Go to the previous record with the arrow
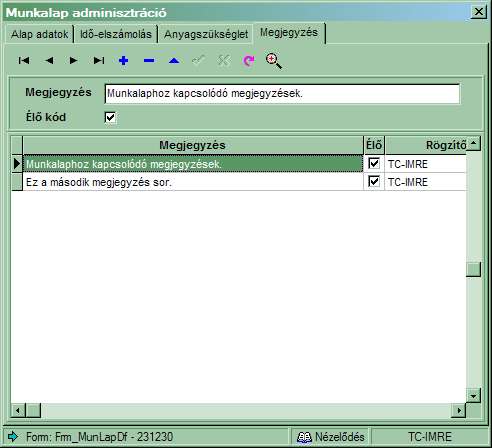Screen dimensions: 492x448 click(x=49, y=60)
